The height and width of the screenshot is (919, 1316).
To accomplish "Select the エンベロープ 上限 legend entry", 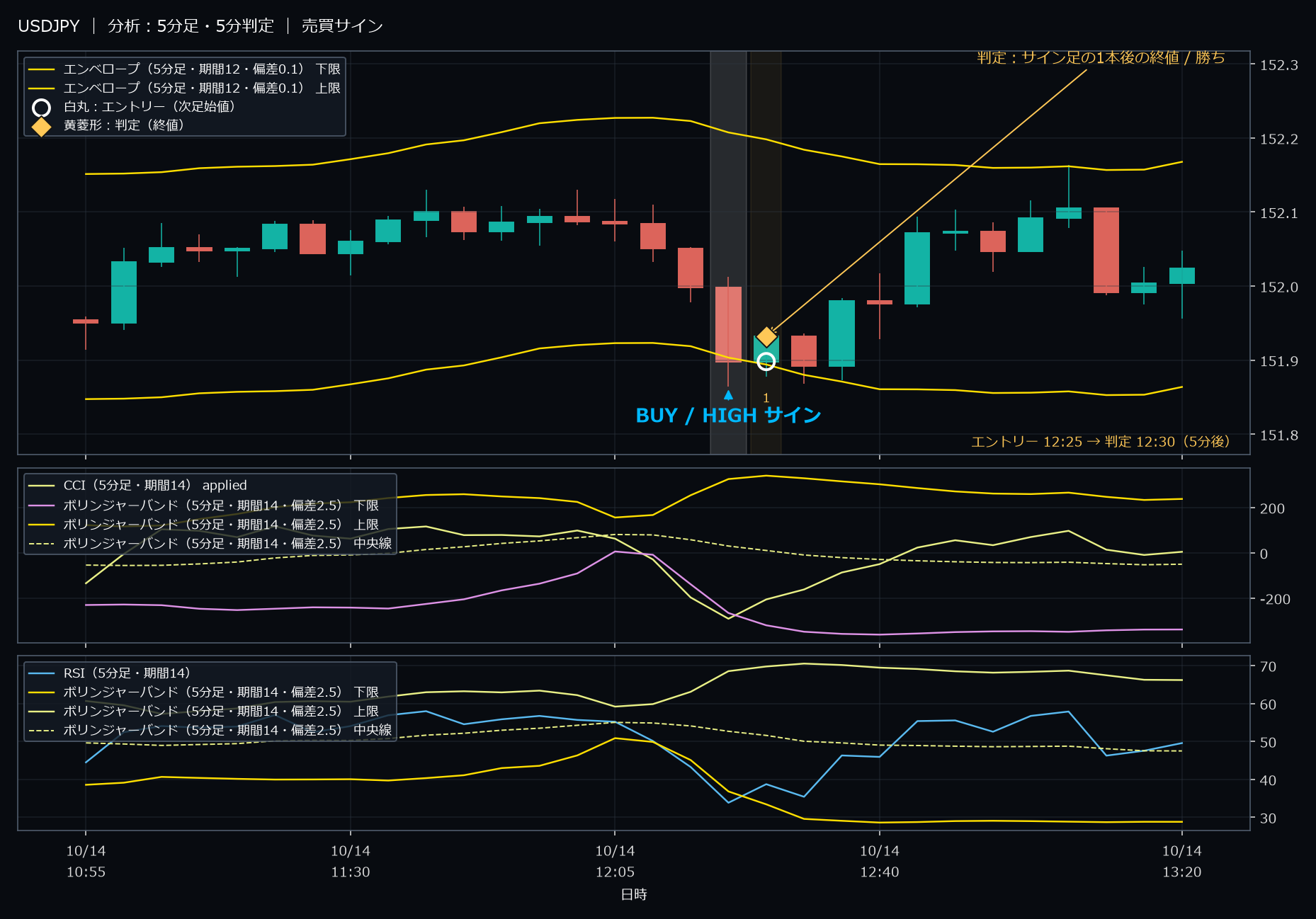I will (x=185, y=88).
